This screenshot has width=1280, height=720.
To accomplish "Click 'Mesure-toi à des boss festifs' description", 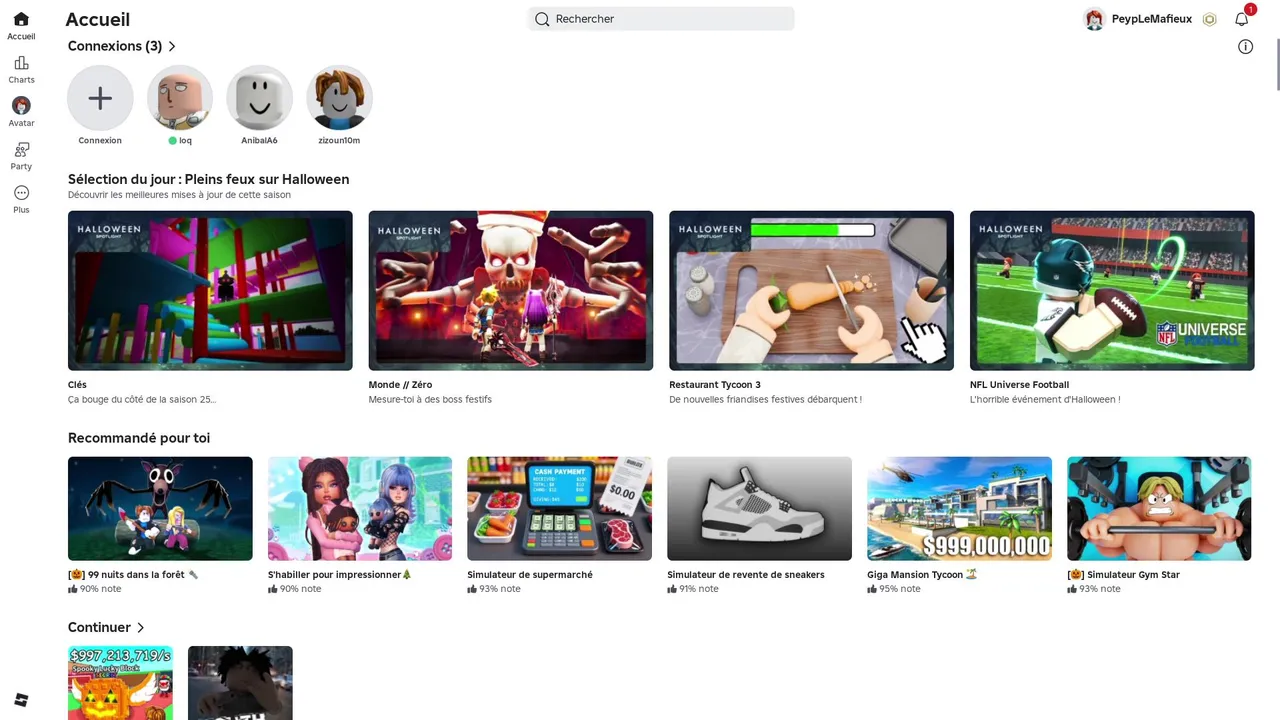I will (x=430, y=399).
